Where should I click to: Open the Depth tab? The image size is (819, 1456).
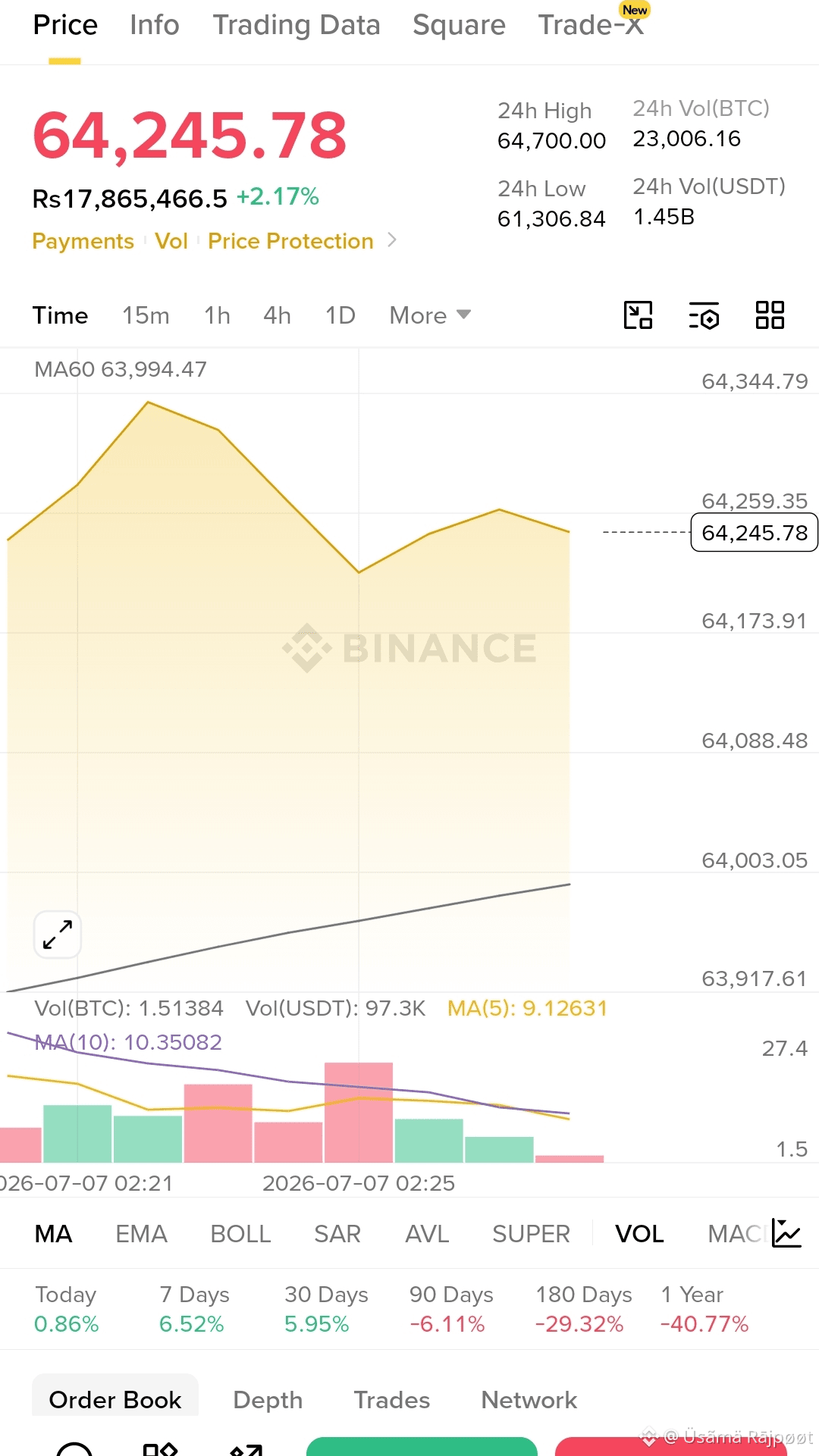point(268,1400)
